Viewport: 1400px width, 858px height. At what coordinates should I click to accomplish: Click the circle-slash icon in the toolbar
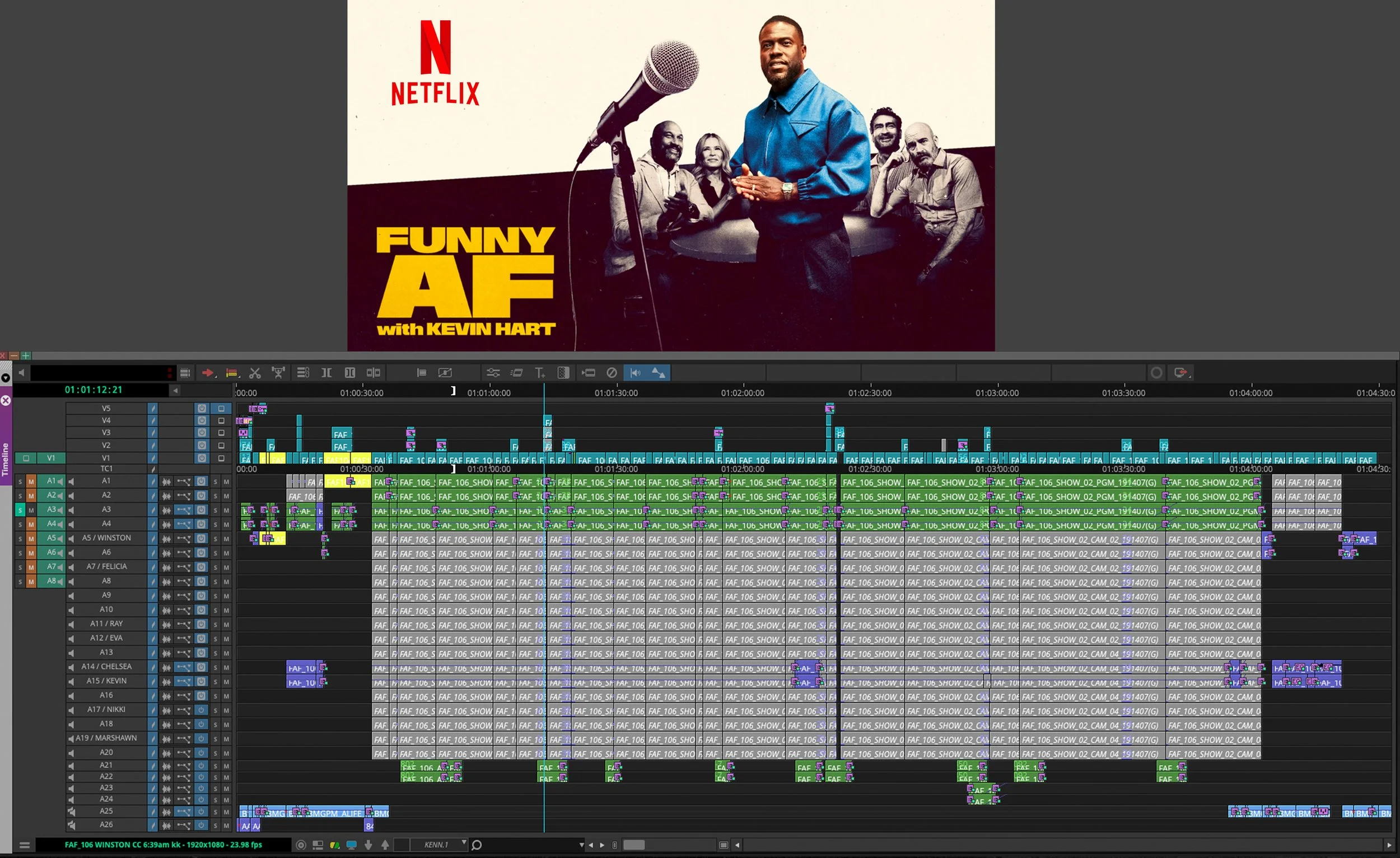pos(612,373)
